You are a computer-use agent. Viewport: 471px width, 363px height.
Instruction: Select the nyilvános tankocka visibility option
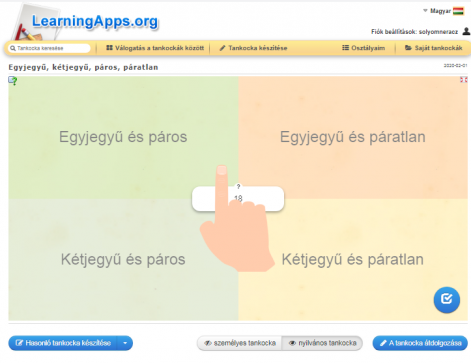(322, 343)
